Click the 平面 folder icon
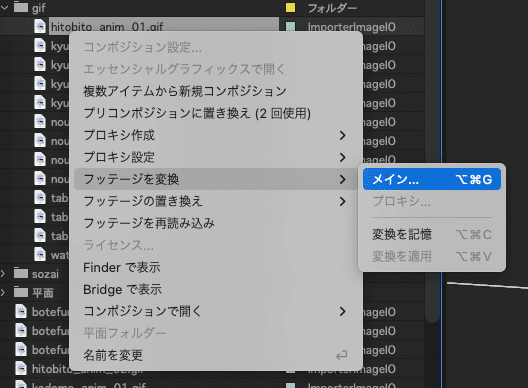Image resolution: width=528 pixels, height=388 pixels. (21, 292)
